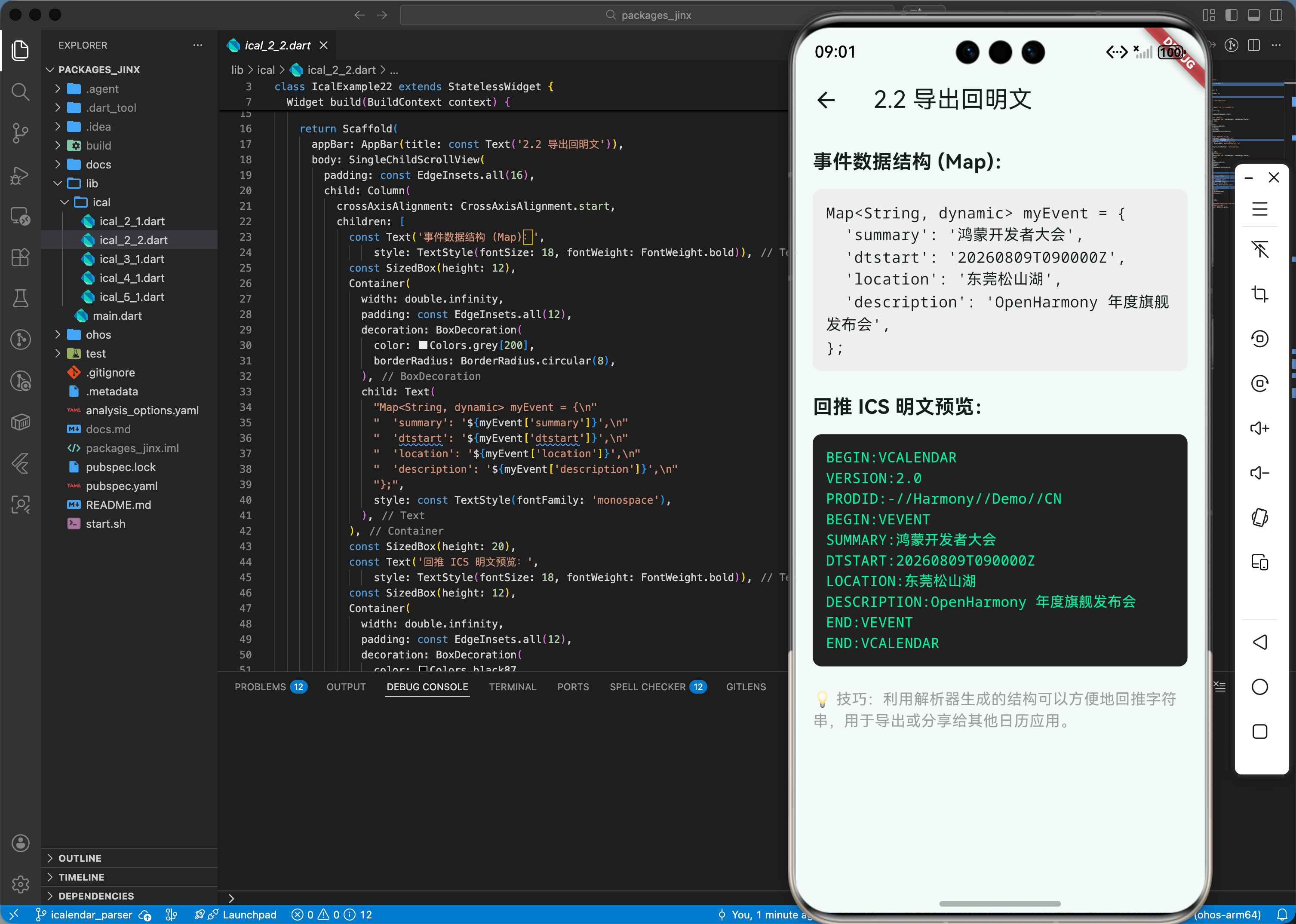Screen dimensions: 1296x924
Task: Click Colors.grey[200] color swatch
Action: pos(423,346)
